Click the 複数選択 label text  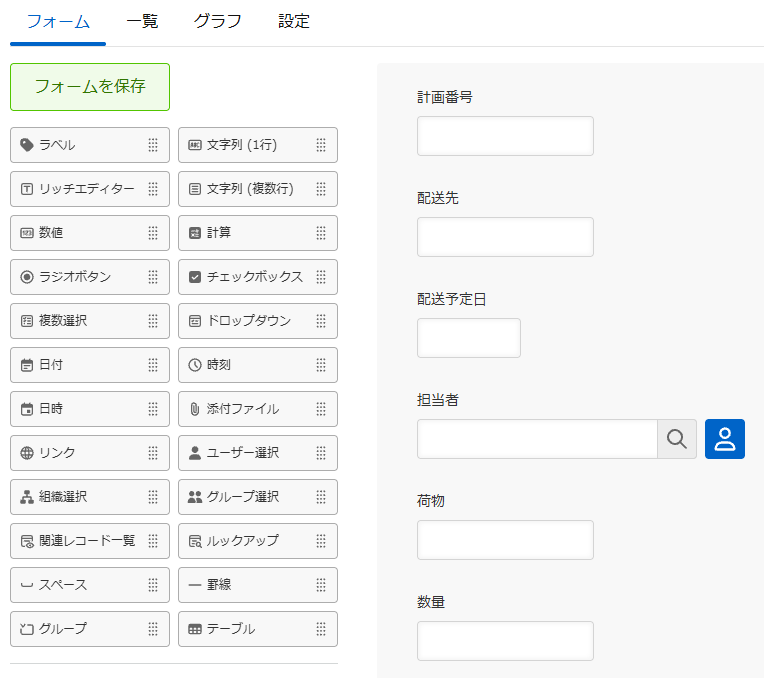pos(63,321)
